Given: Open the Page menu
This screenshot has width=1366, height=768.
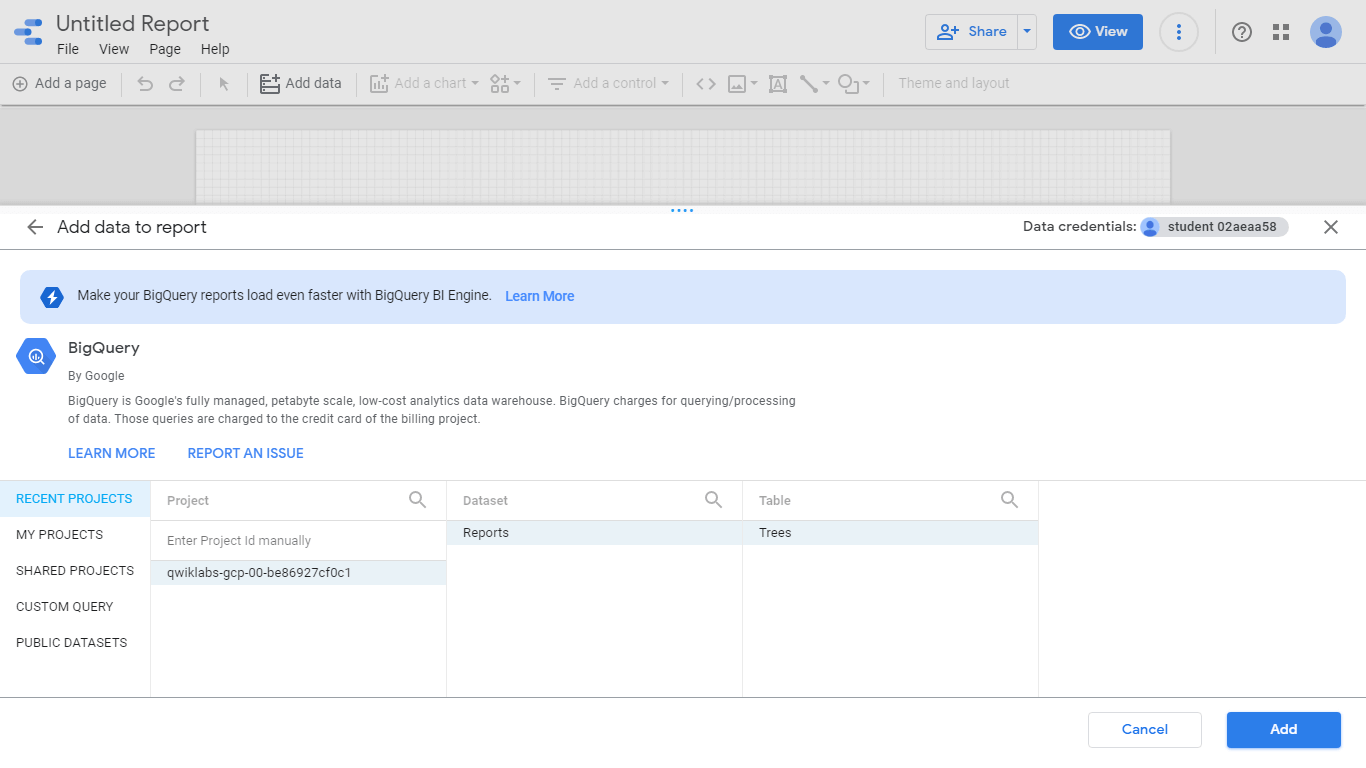Looking at the screenshot, I should click(x=165, y=49).
